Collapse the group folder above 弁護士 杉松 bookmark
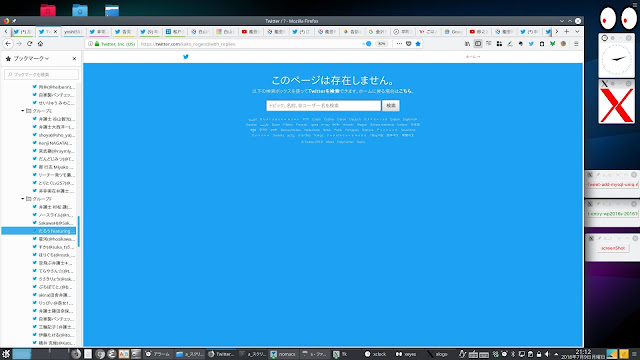The image size is (640, 360). tap(23, 199)
